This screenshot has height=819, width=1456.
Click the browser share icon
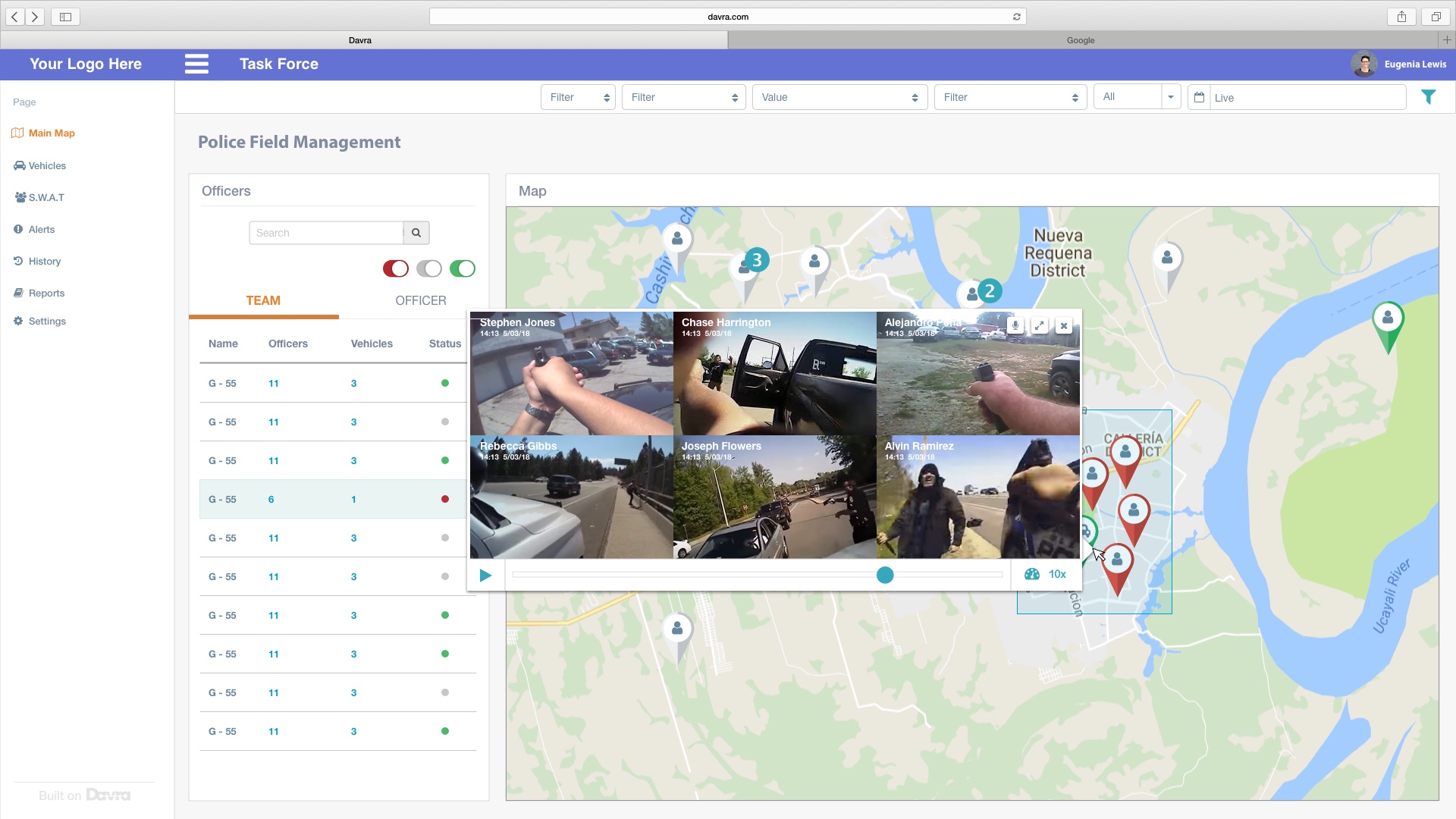(1401, 17)
